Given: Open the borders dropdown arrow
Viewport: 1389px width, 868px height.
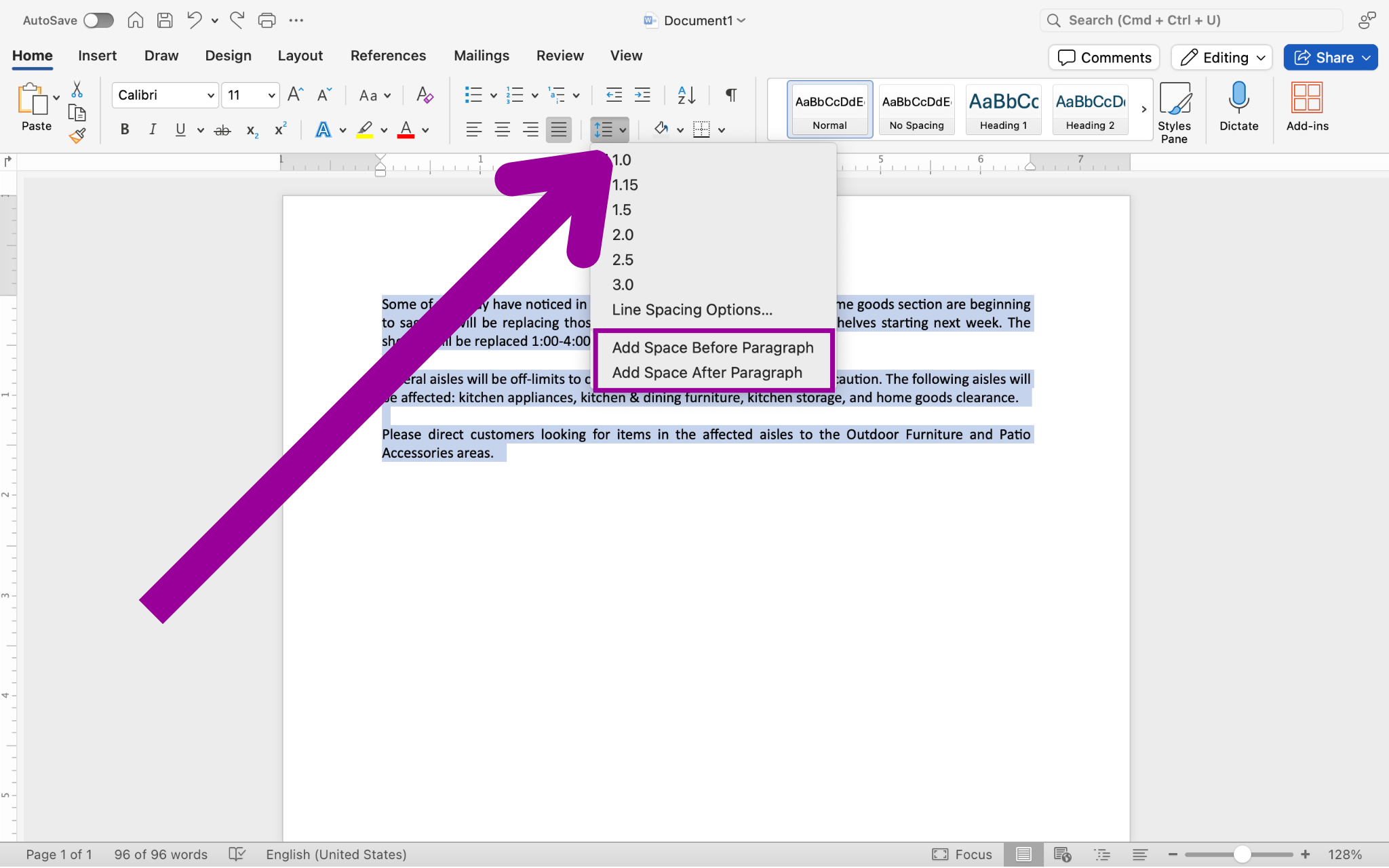Looking at the screenshot, I should [x=722, y=130].
